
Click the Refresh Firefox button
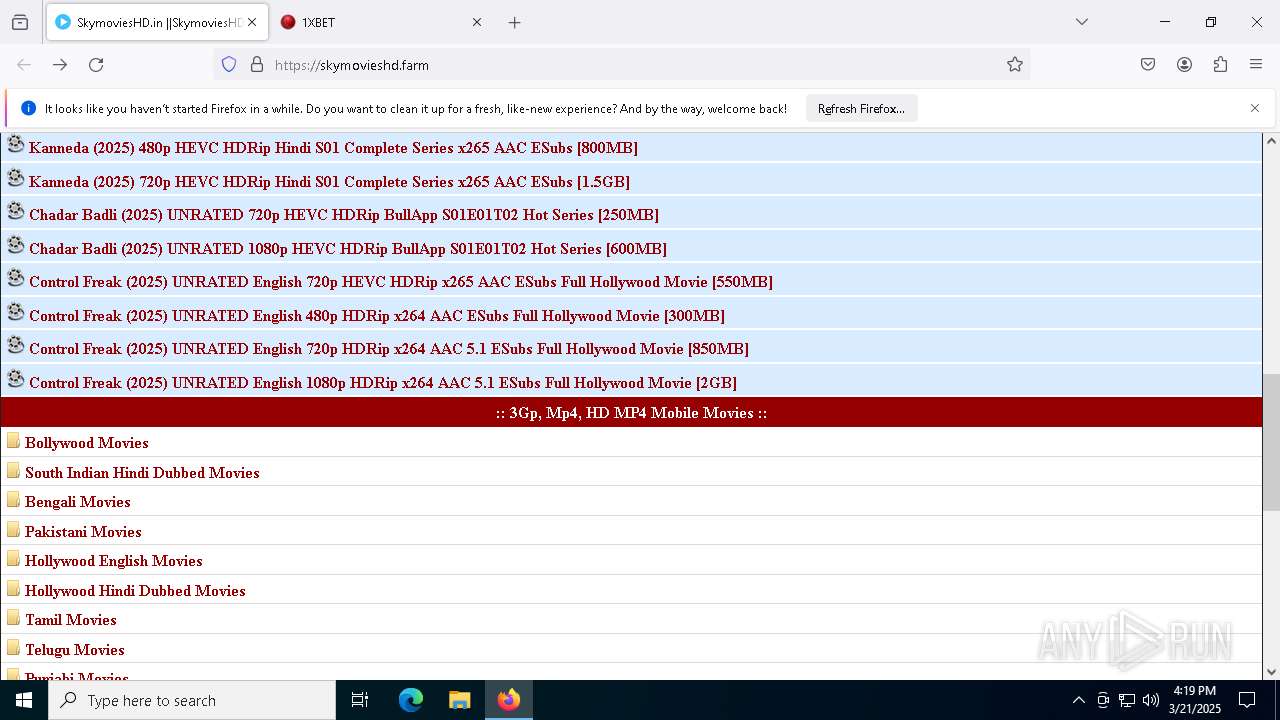[x=861, y=108]
